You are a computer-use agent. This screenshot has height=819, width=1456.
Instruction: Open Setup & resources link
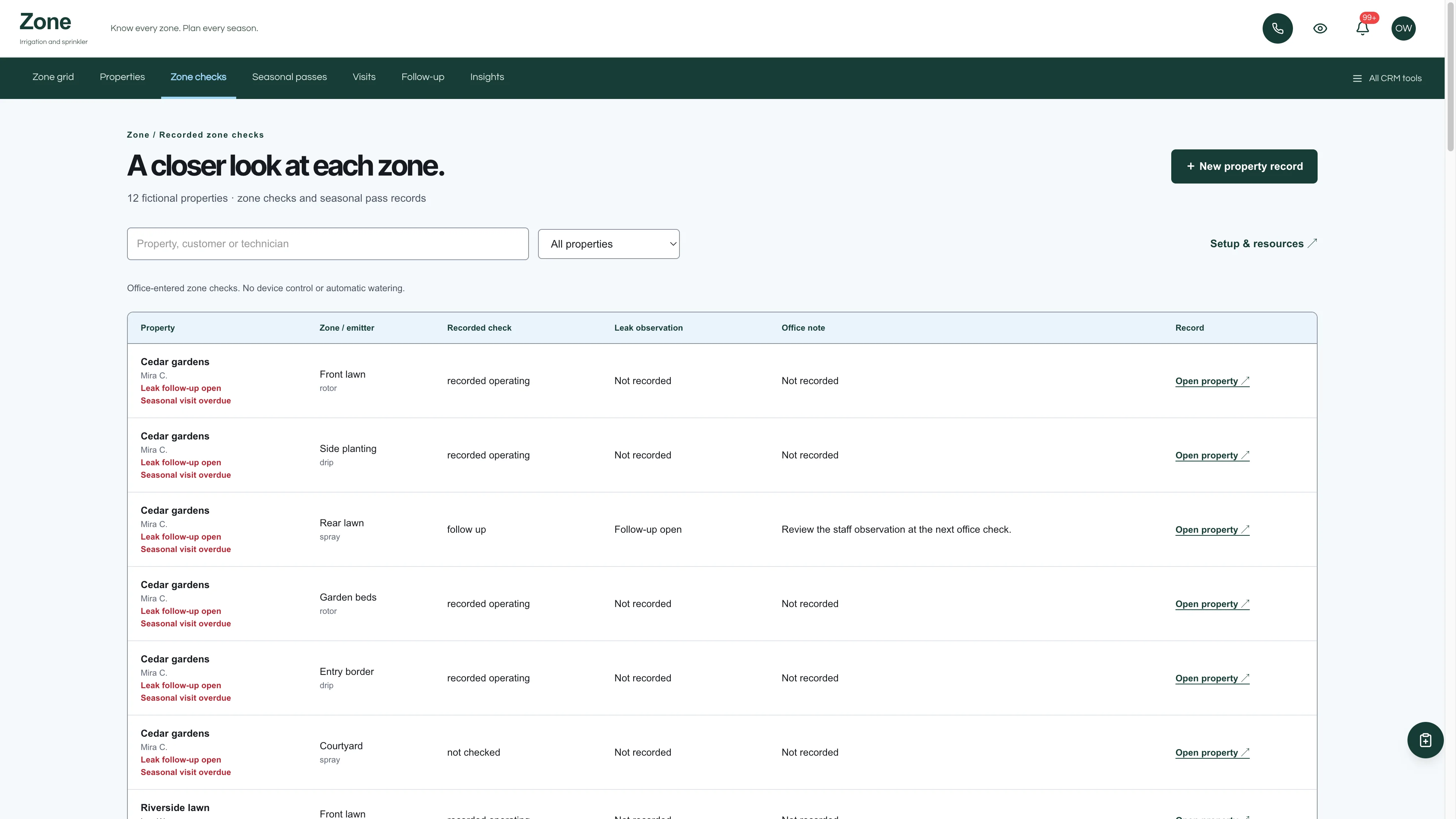(1263, 243)
